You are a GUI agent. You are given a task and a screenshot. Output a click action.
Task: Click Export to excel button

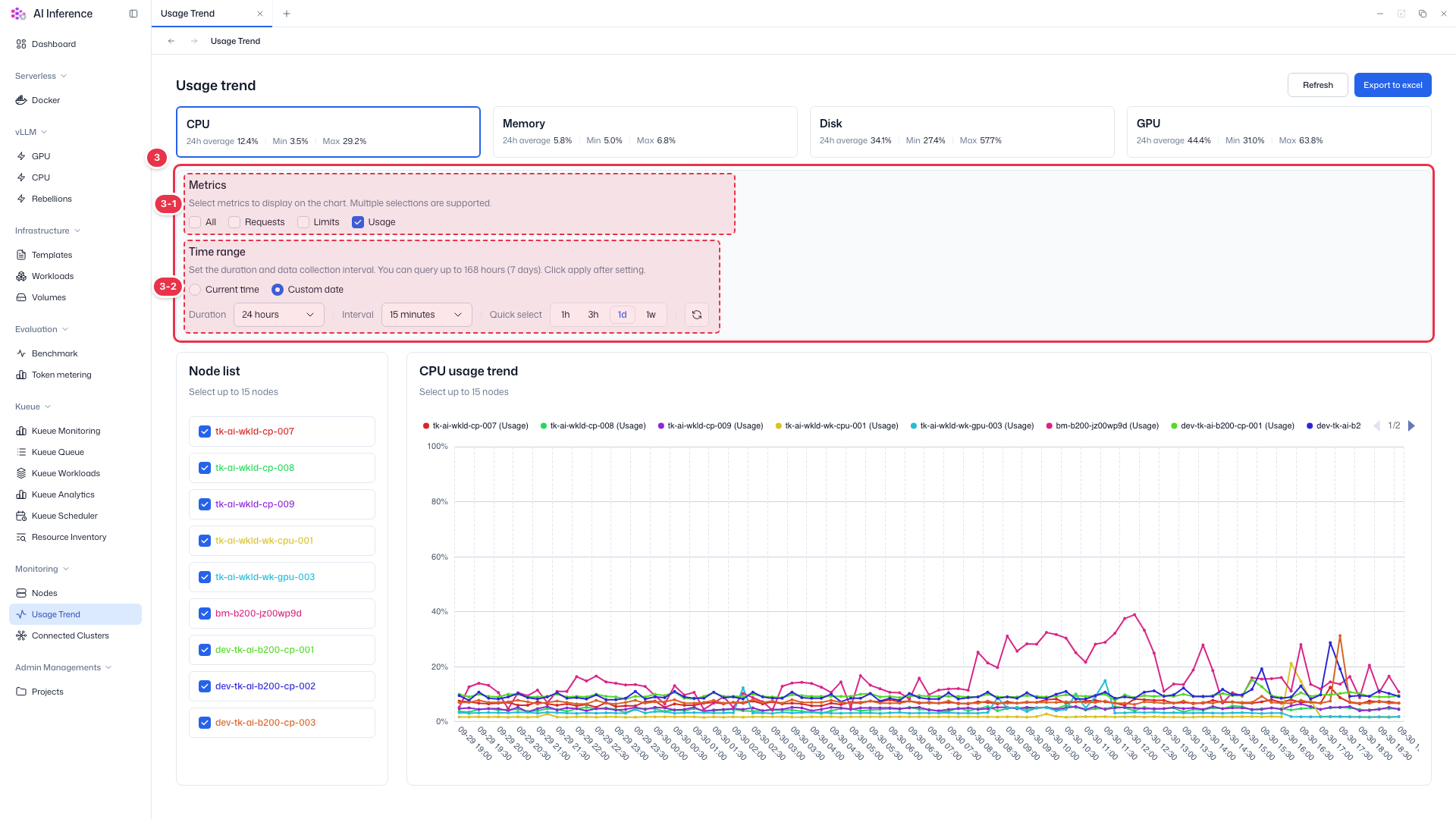1392,85
